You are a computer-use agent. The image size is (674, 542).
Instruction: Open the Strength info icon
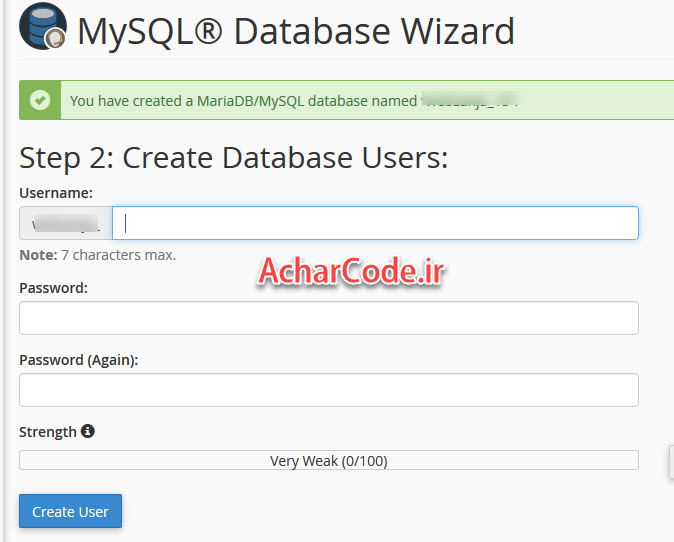[88, 431]
